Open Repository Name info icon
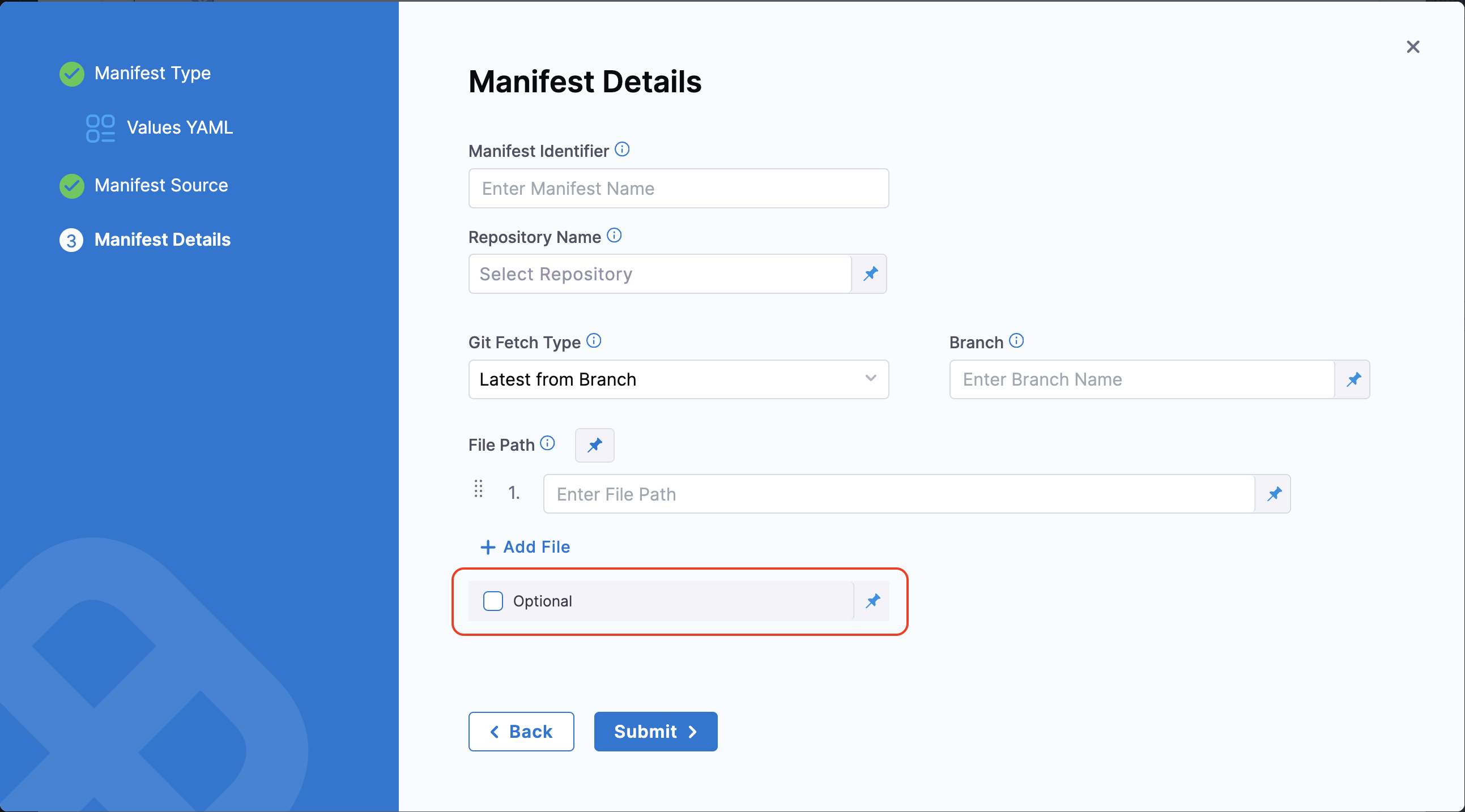Viewport: 1465px width, 812px height. click(x=614, y=236)
